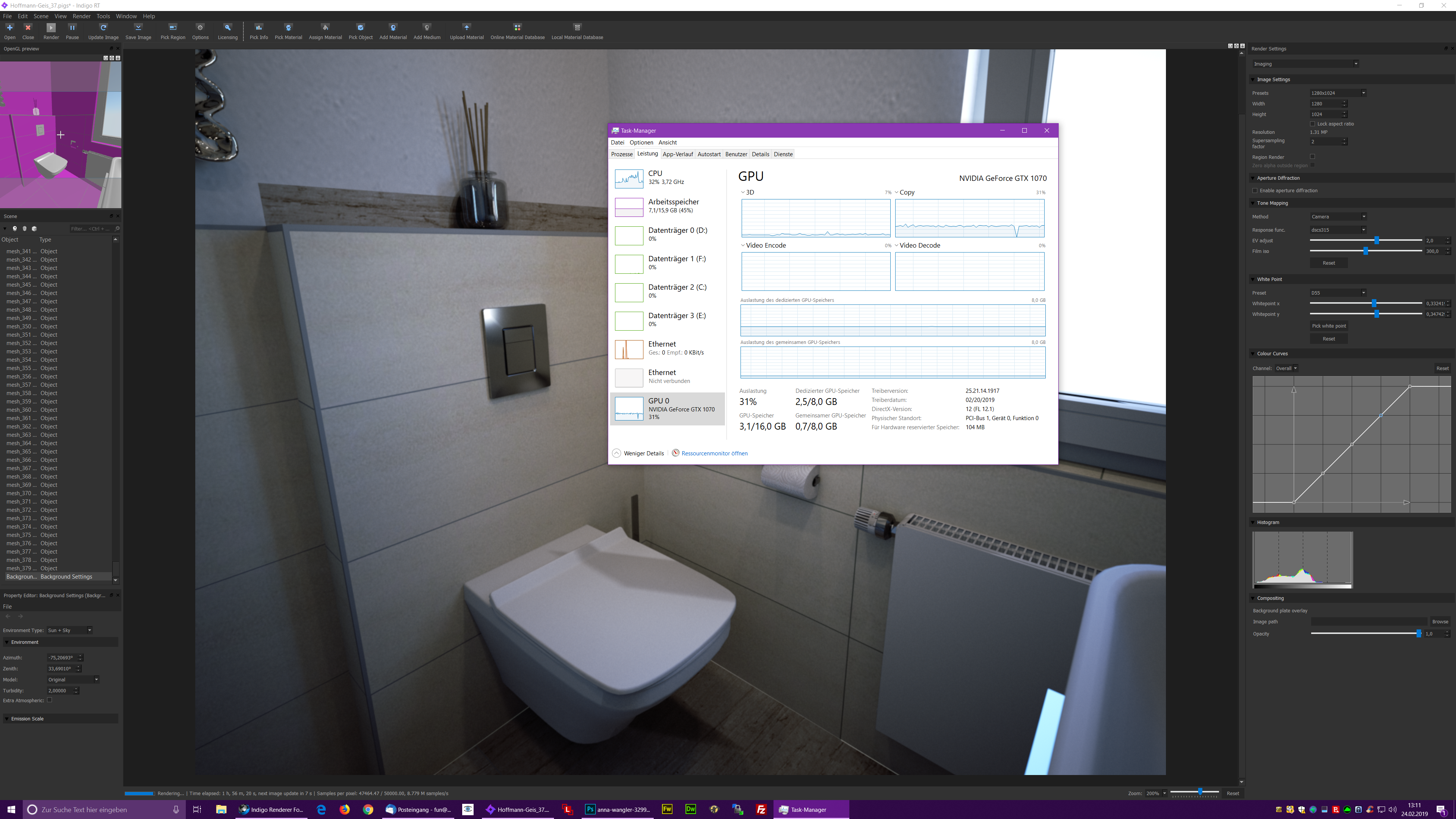1456x819 pixels.
Task: Open the Render menu
Action: [x=82, y=16]
